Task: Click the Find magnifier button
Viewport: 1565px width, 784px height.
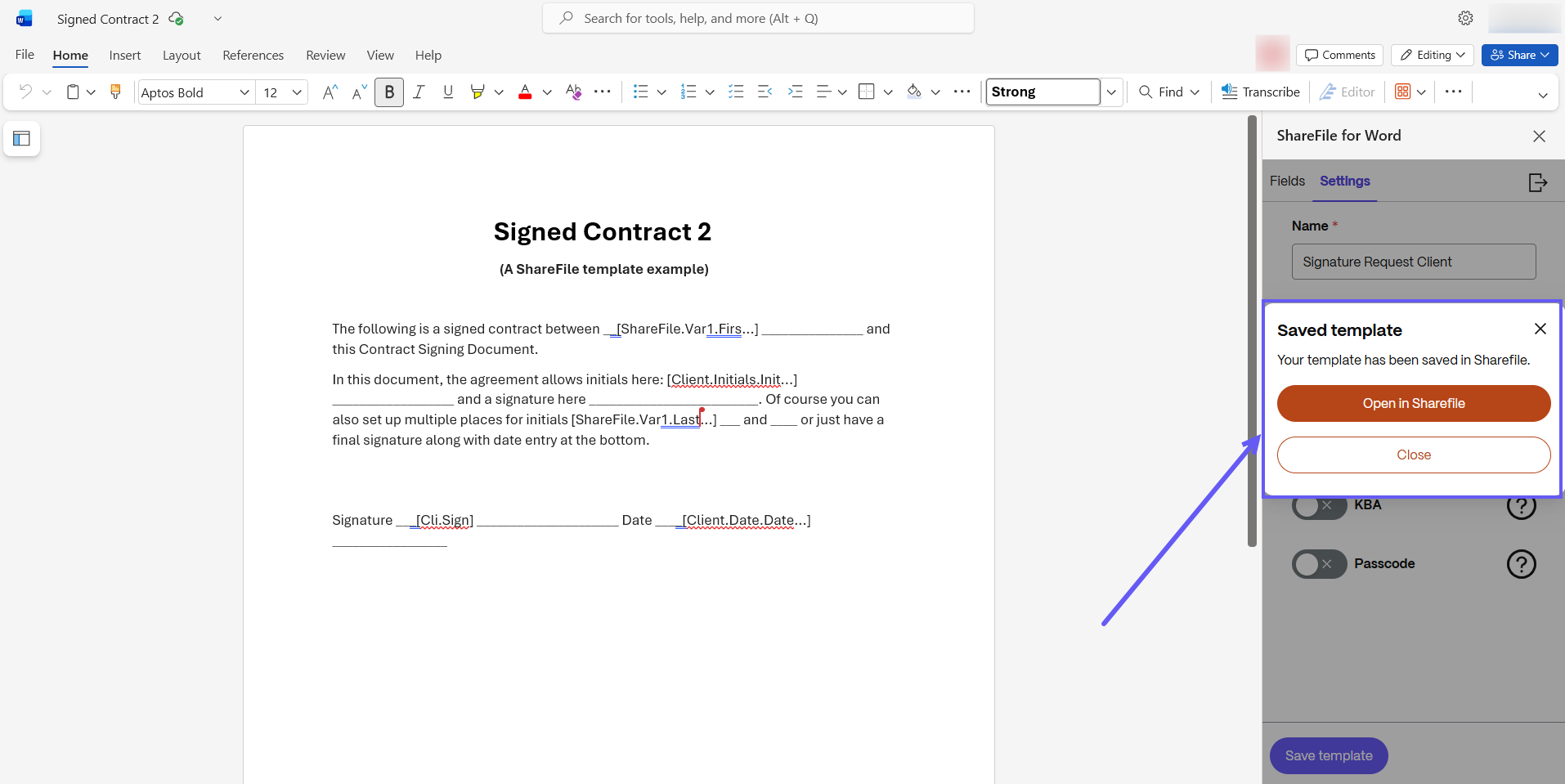Action: tap(1161, 92)
